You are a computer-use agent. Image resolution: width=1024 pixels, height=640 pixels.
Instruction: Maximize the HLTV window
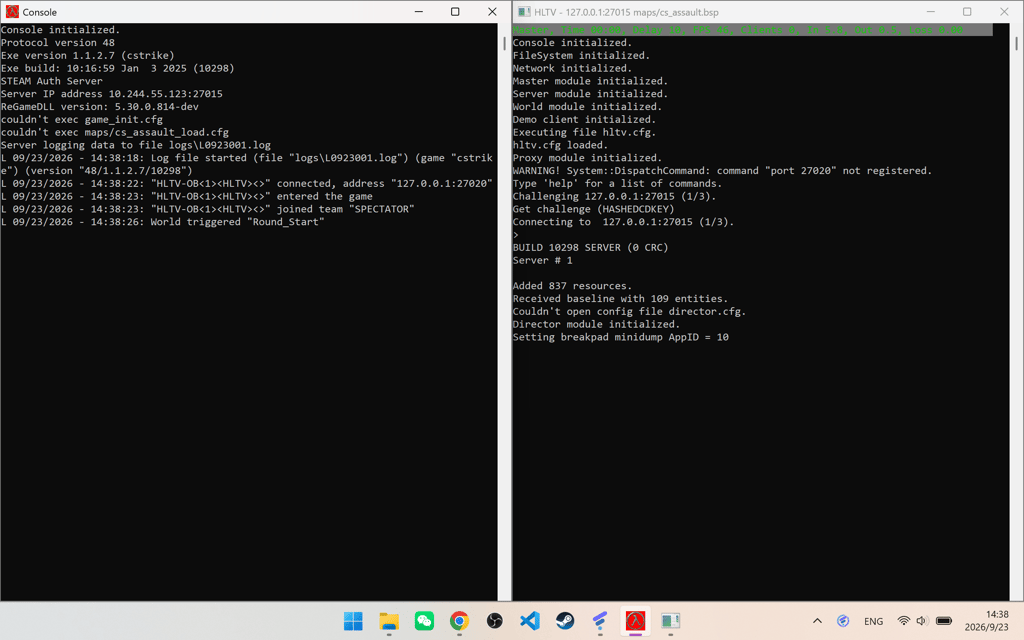tap(967, 12)
